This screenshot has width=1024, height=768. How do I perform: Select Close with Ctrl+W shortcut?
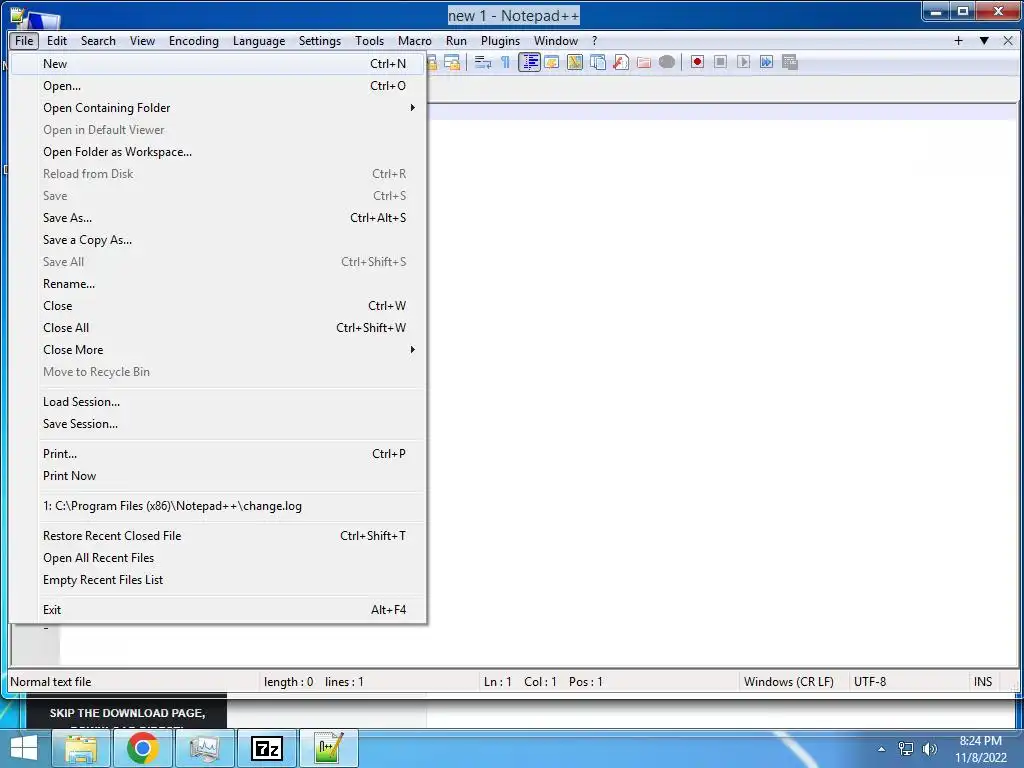tap(219, 306)
